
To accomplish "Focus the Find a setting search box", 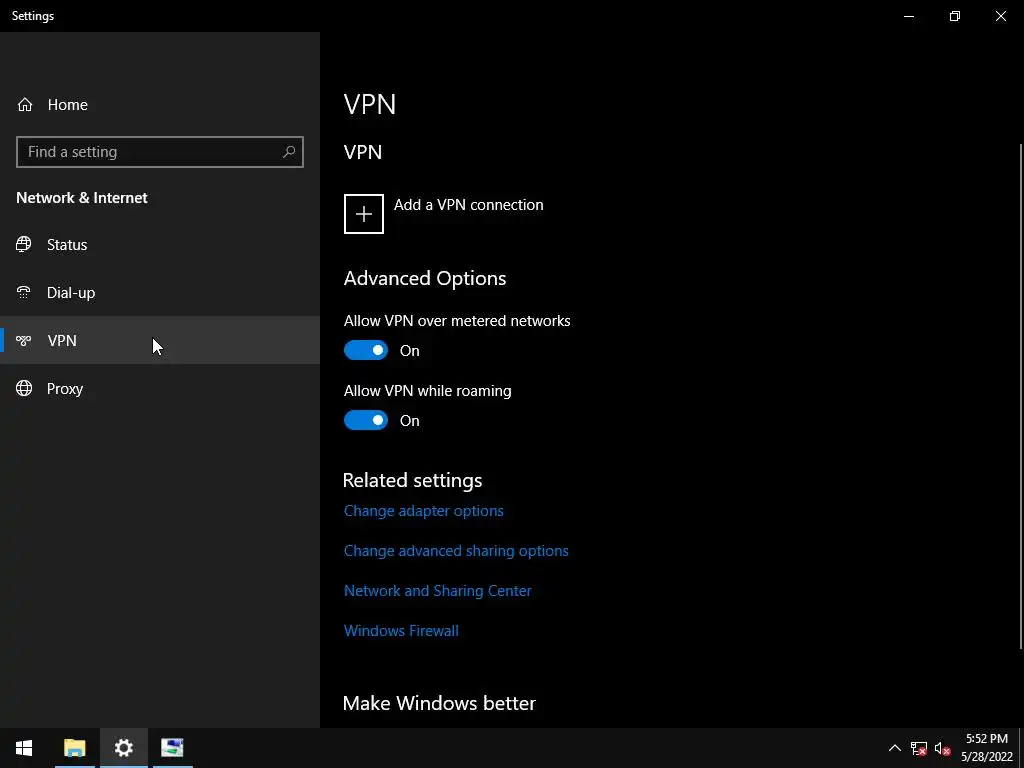I will (160, 152).
